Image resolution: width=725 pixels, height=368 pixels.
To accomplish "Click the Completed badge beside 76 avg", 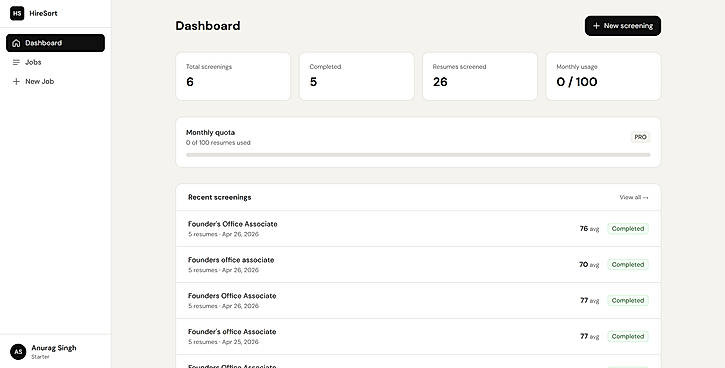I will click(x=628, y=229).
